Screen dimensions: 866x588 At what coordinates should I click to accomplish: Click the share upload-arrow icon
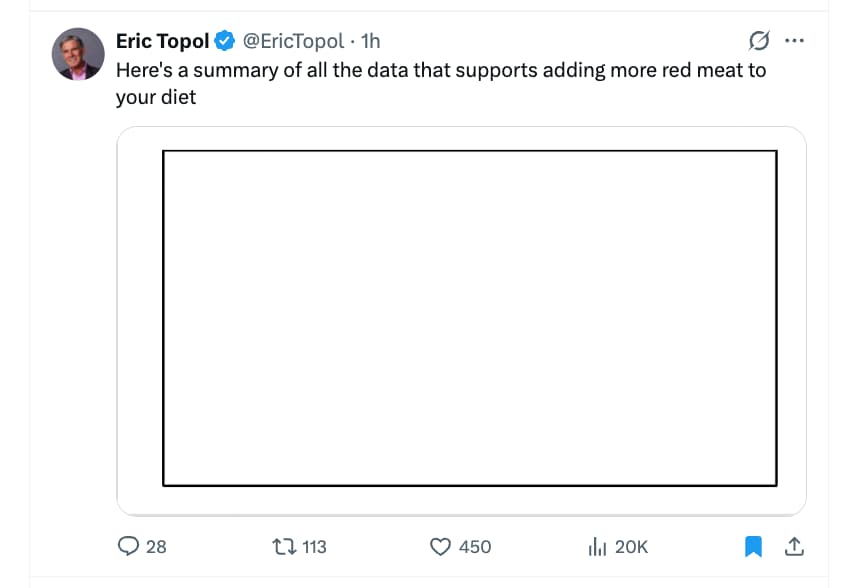click(794, 547)
